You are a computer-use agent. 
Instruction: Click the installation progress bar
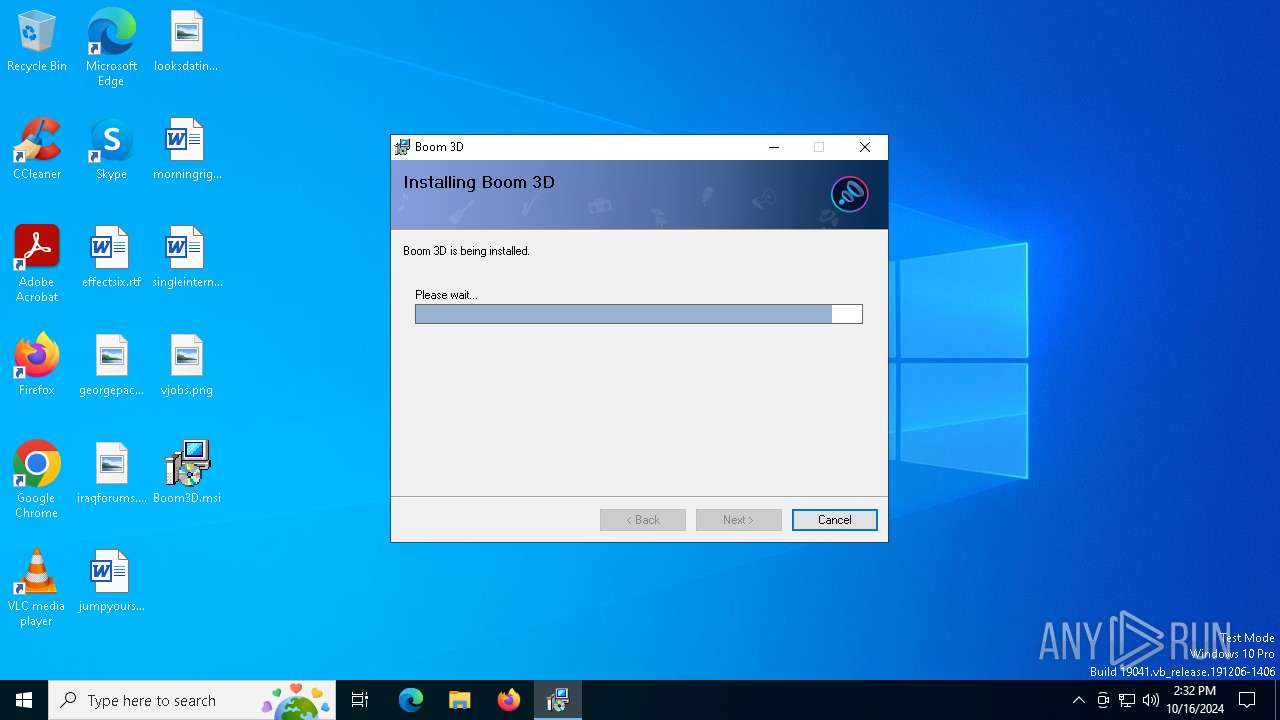(638, 314)
